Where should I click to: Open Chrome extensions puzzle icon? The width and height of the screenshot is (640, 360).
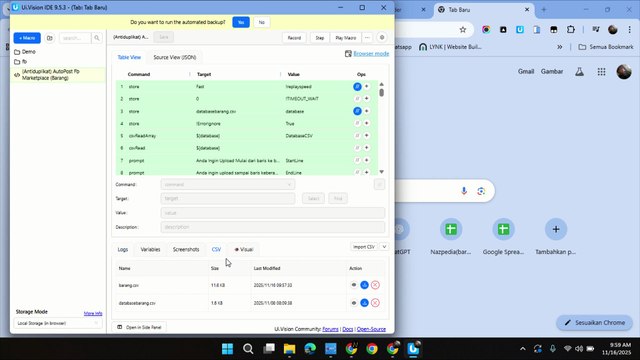tap(571, 29)
